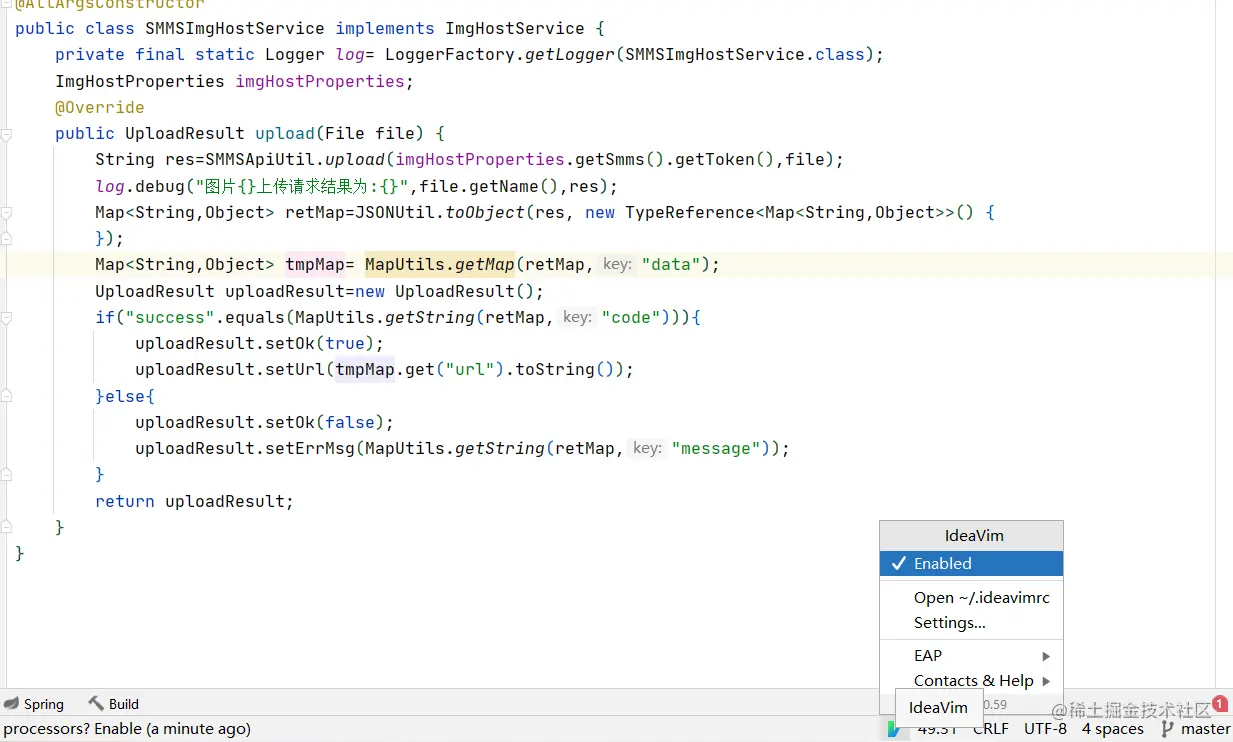Click the SMMSImgHostService class name in the declaration
This screenshot has width=1233, height=742.
point(235,28)
